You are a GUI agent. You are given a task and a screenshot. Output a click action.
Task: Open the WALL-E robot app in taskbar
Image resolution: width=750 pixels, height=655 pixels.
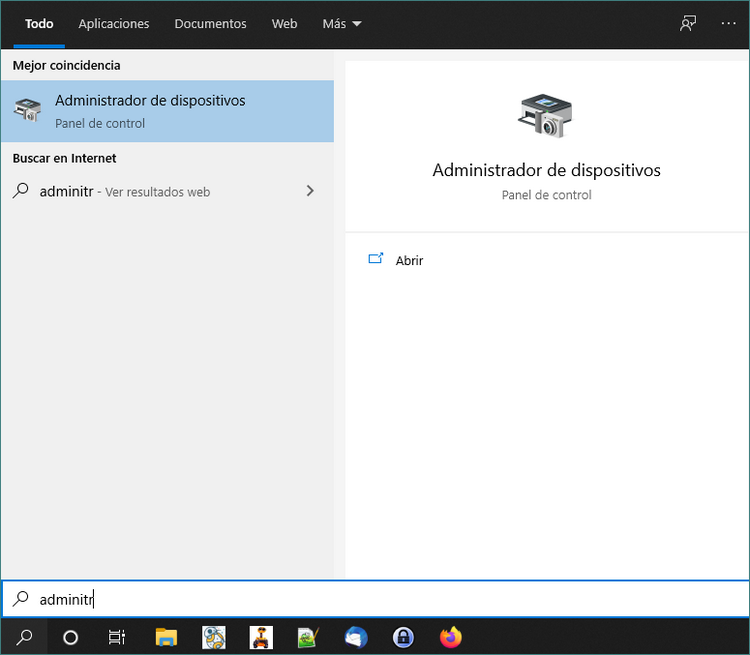[x=261, y=637]
